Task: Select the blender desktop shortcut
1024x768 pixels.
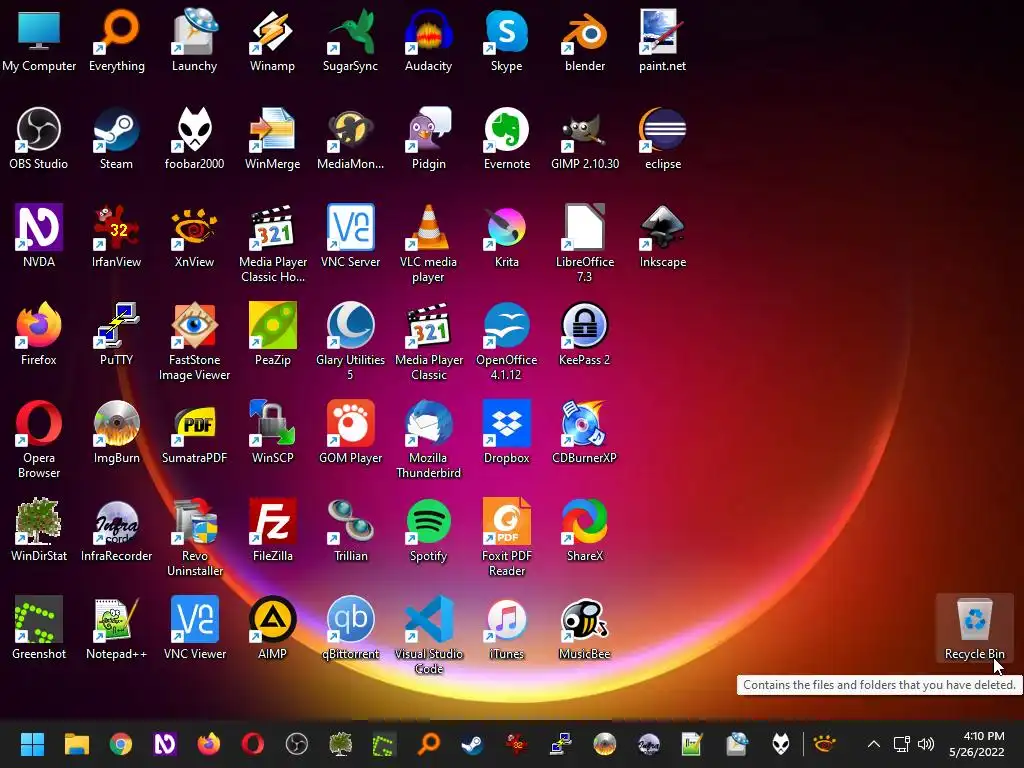Action: click(x=584, y=40)
